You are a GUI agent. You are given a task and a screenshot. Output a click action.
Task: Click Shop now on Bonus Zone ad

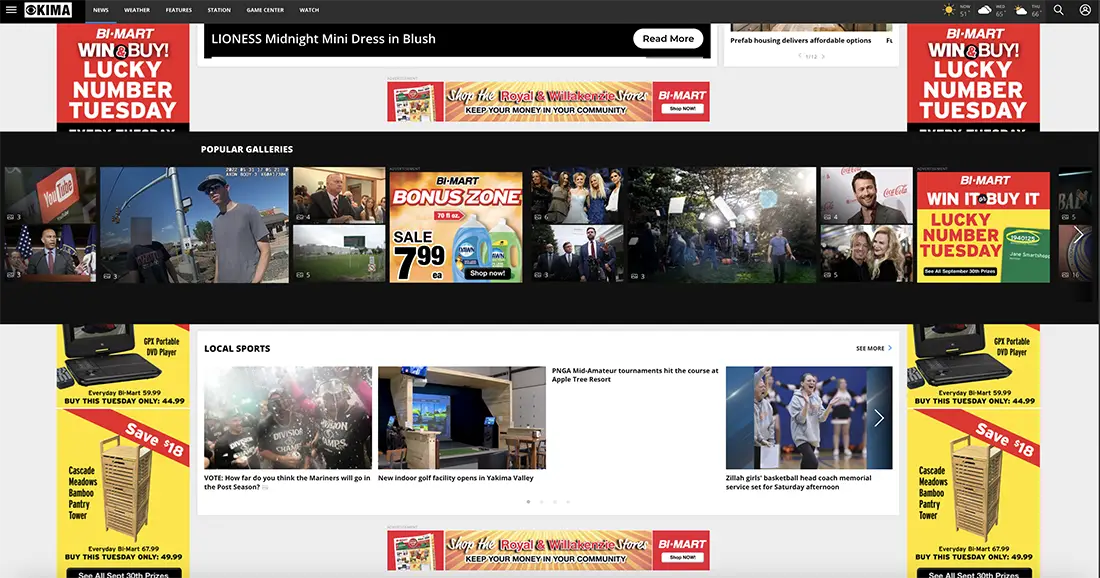coord(488,273)
